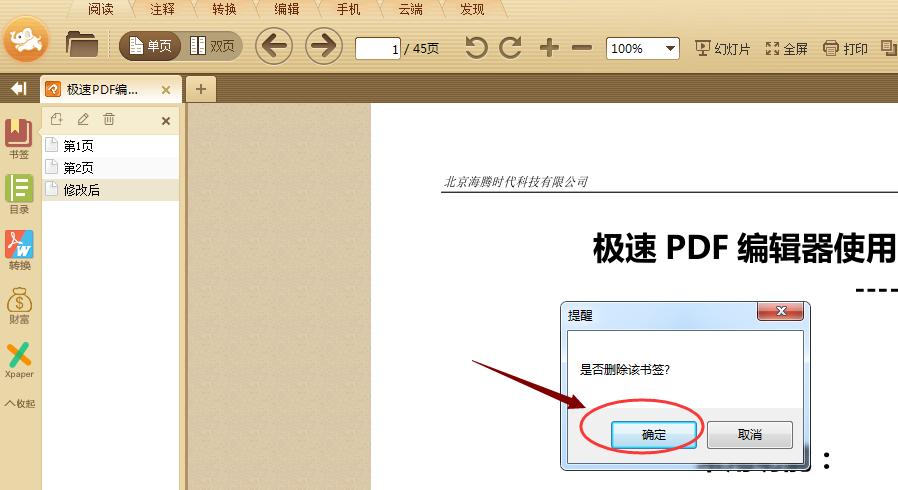
Task: Click the company header text 北京海腾时代科技有限公司
Action: tap(516, 182)
